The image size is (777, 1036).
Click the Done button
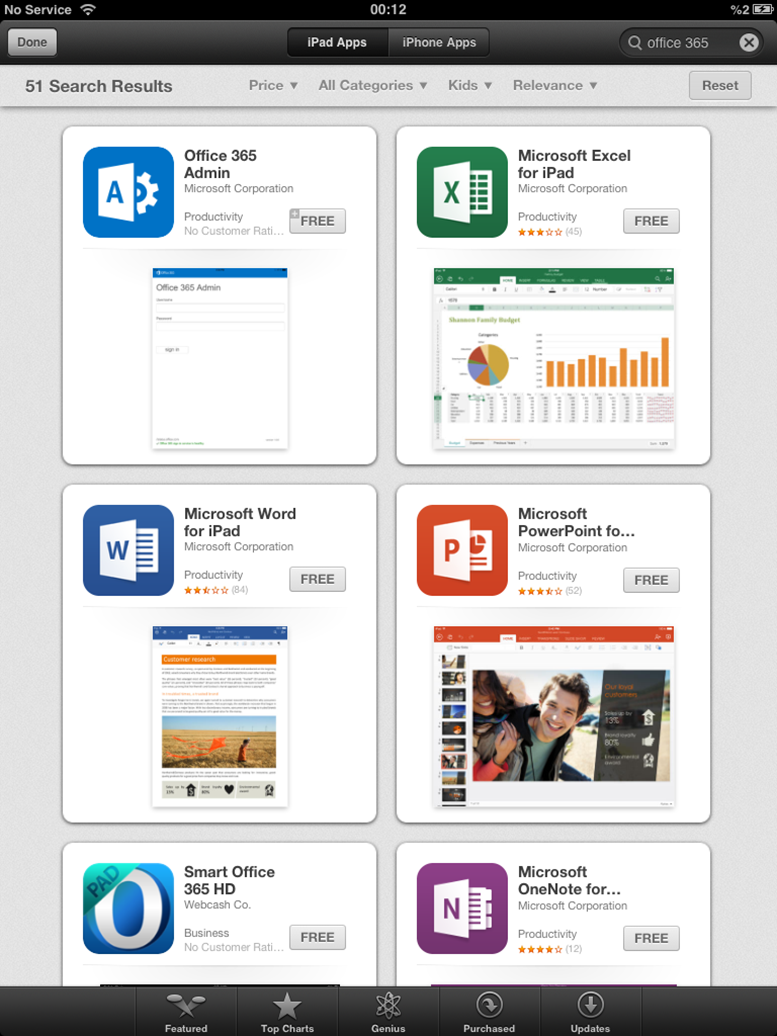(32, 42)
